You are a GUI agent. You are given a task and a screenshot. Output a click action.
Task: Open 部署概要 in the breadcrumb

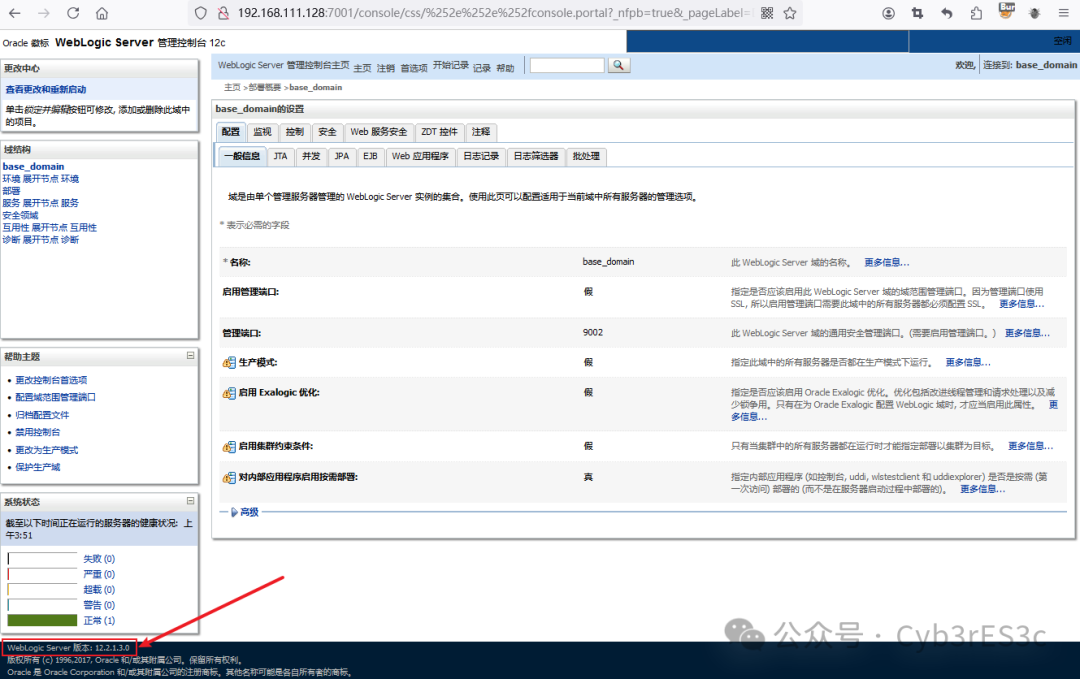click(x=265, y=87)
